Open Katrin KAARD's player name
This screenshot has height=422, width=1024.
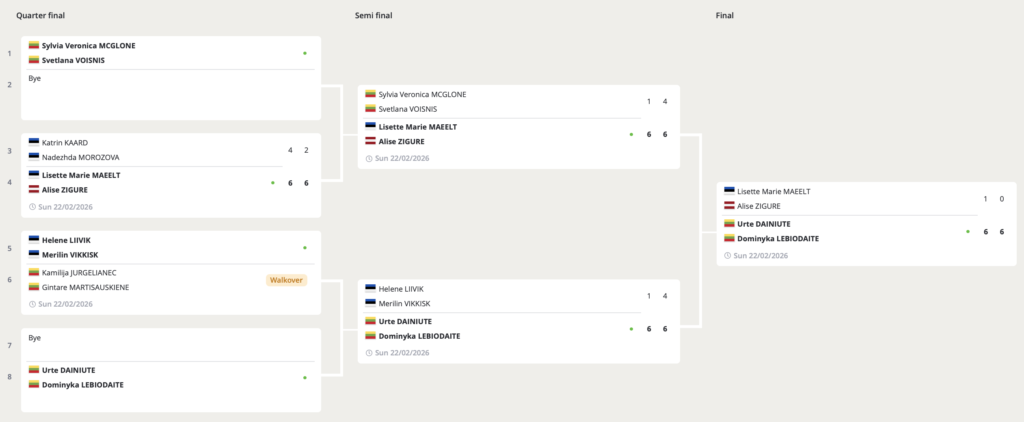[65, 143]
